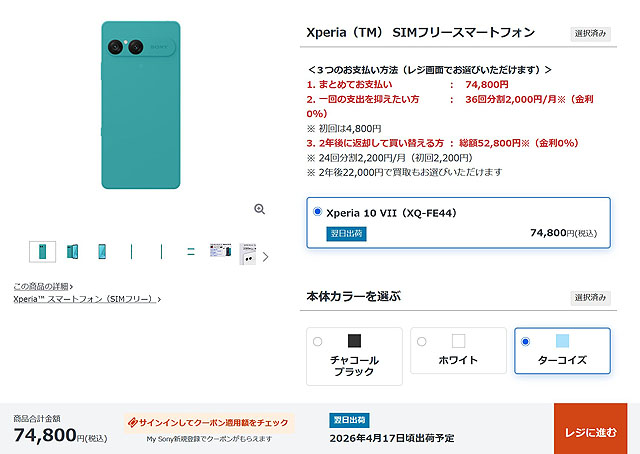Click the charcoal black color swatch

pos(354,341)
